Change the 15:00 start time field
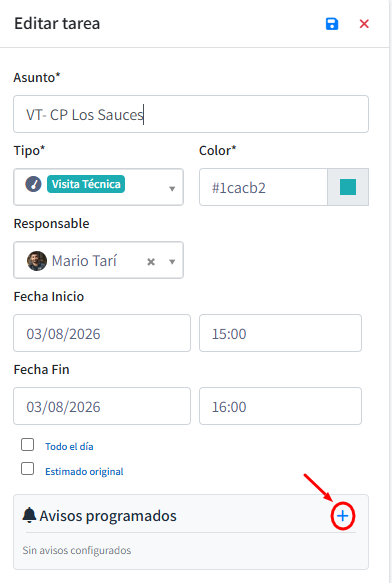This screenshot has width=392, height=583. (x=280, y=333)
